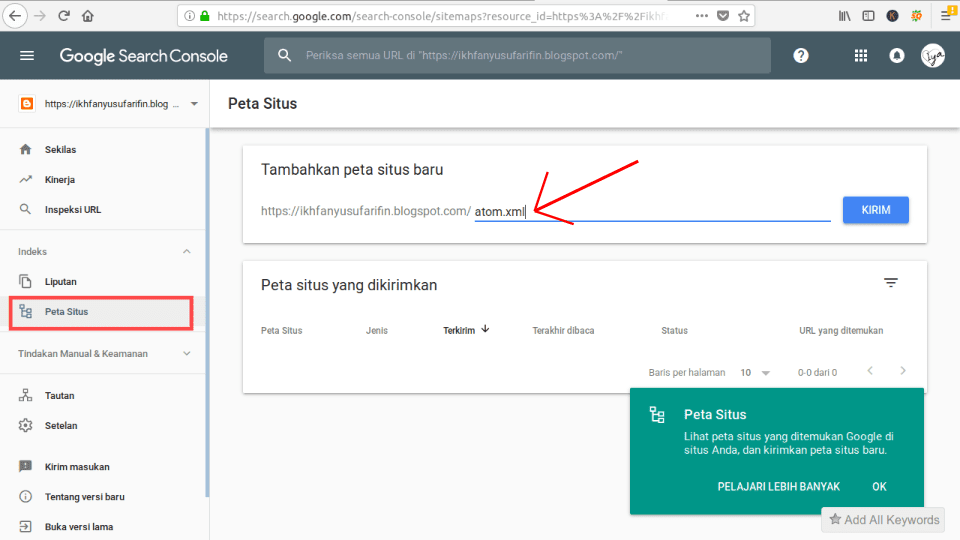
Task: Click Google Search Console logo text
Action: [x=144, y=56]
